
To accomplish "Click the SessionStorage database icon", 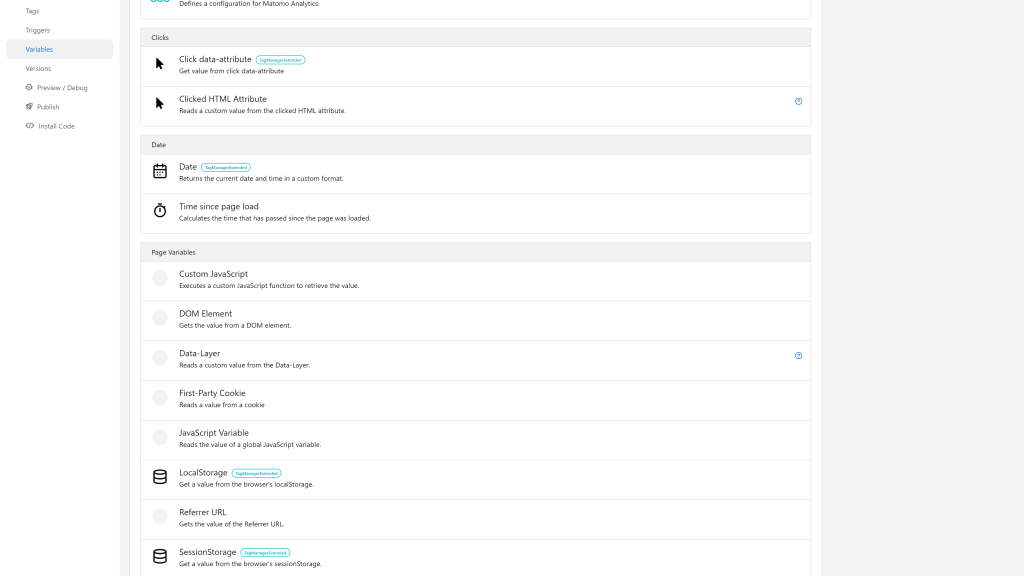I will (x=159, y=556).
